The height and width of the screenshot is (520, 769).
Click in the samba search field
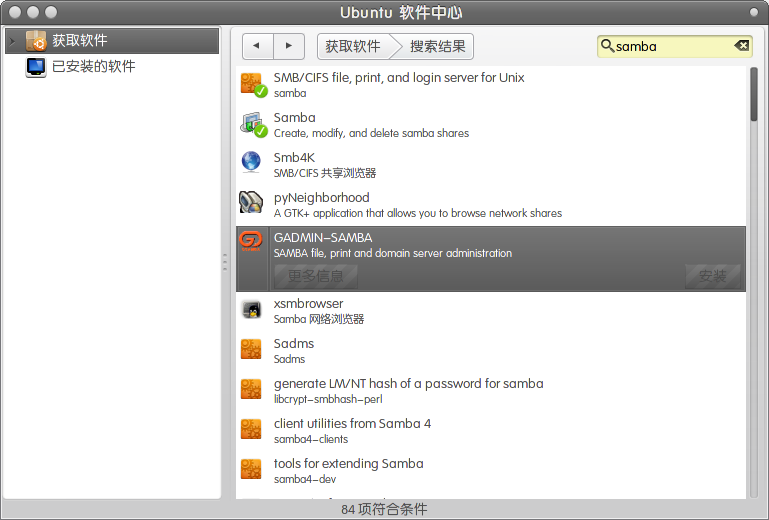[674, 46]
